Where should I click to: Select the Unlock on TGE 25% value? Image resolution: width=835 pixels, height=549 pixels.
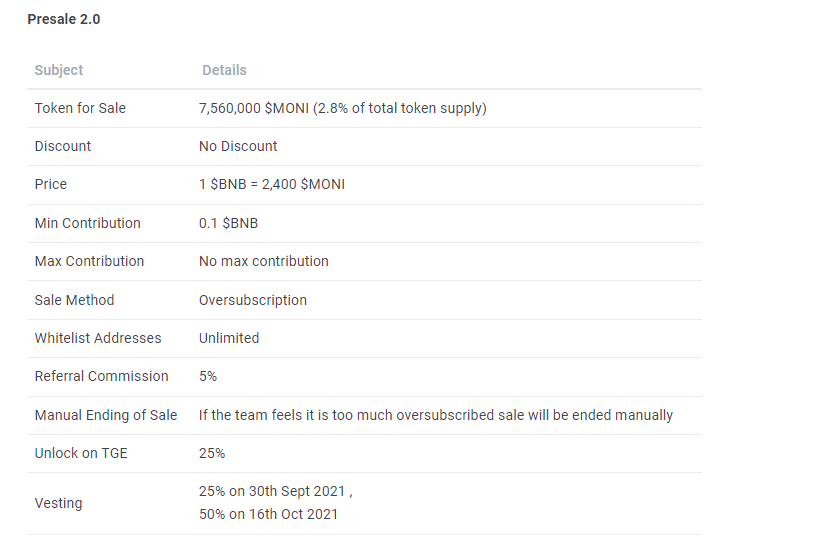212,454
